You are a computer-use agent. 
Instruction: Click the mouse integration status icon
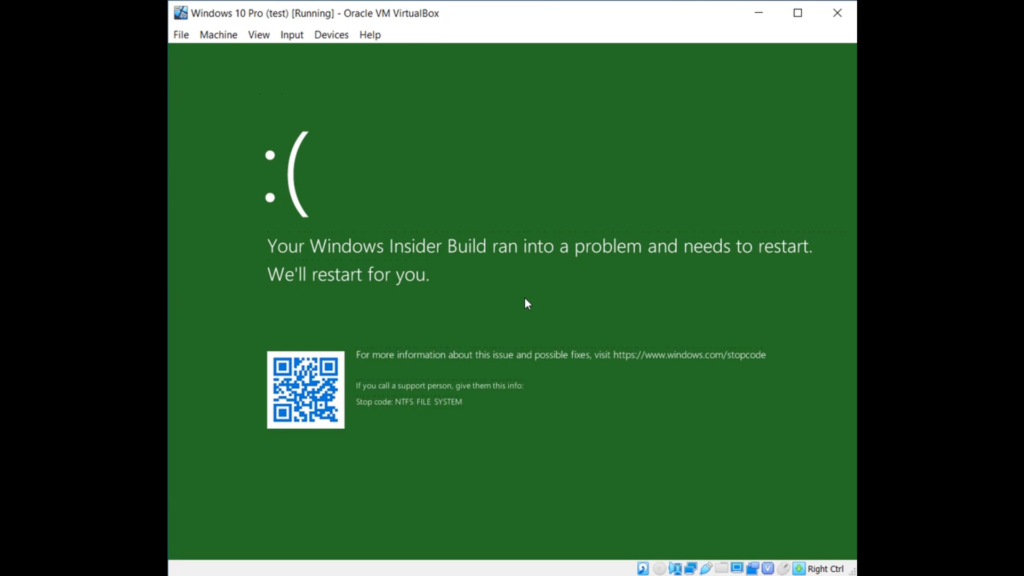click(783, 568)
